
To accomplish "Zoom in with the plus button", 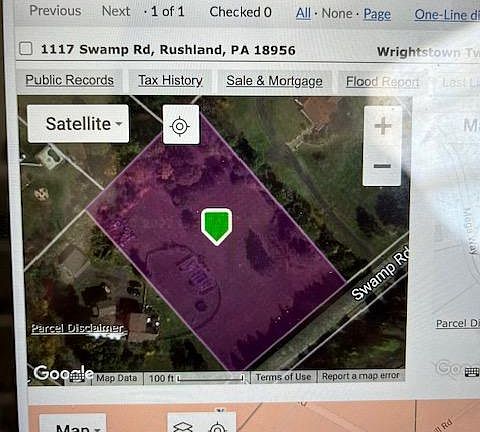I will [383, 126].
